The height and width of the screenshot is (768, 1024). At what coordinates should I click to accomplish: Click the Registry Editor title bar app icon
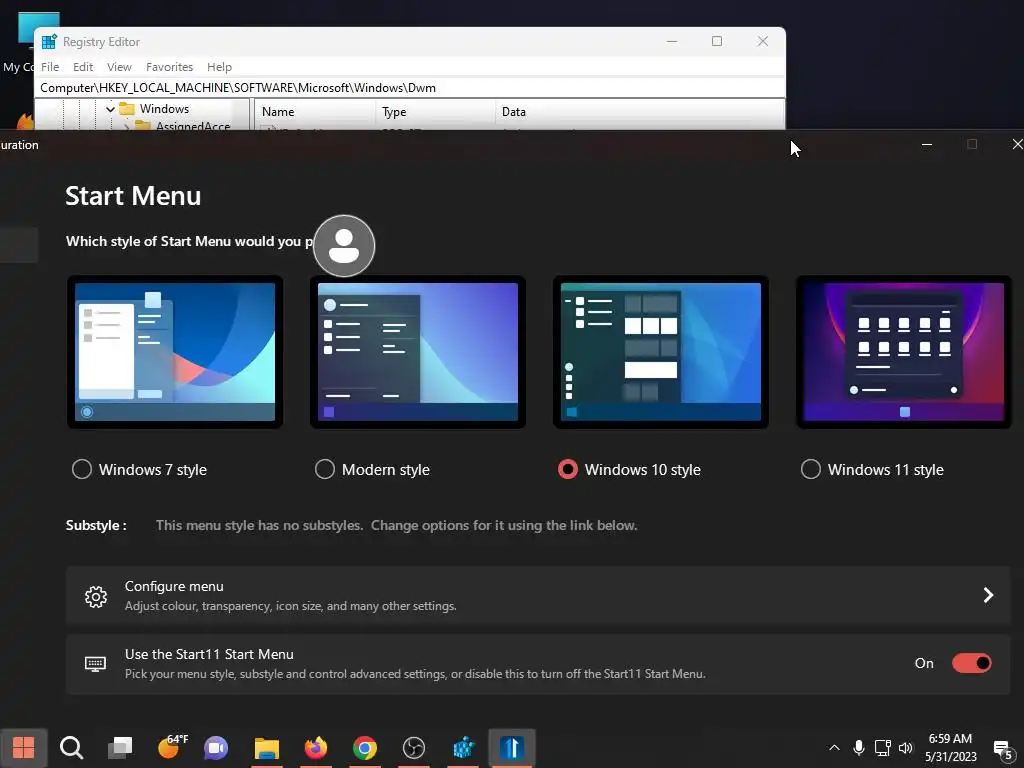click(49, 42)
